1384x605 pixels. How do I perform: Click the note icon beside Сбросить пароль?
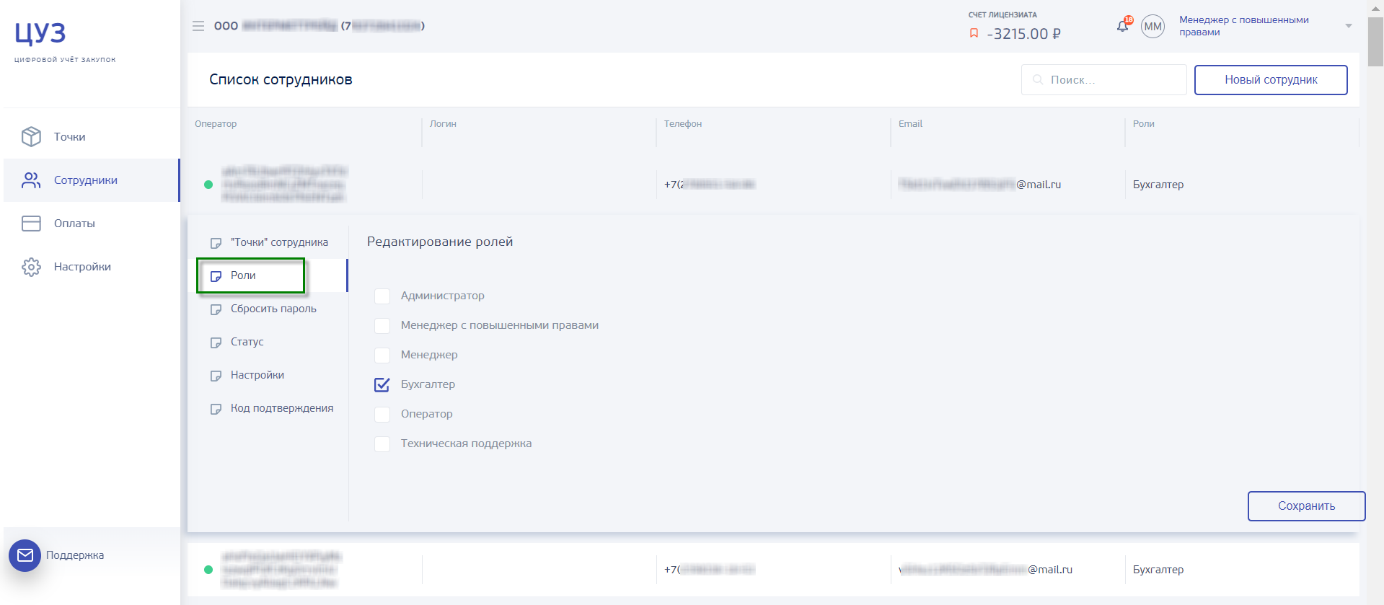click(x=215, y=309)
